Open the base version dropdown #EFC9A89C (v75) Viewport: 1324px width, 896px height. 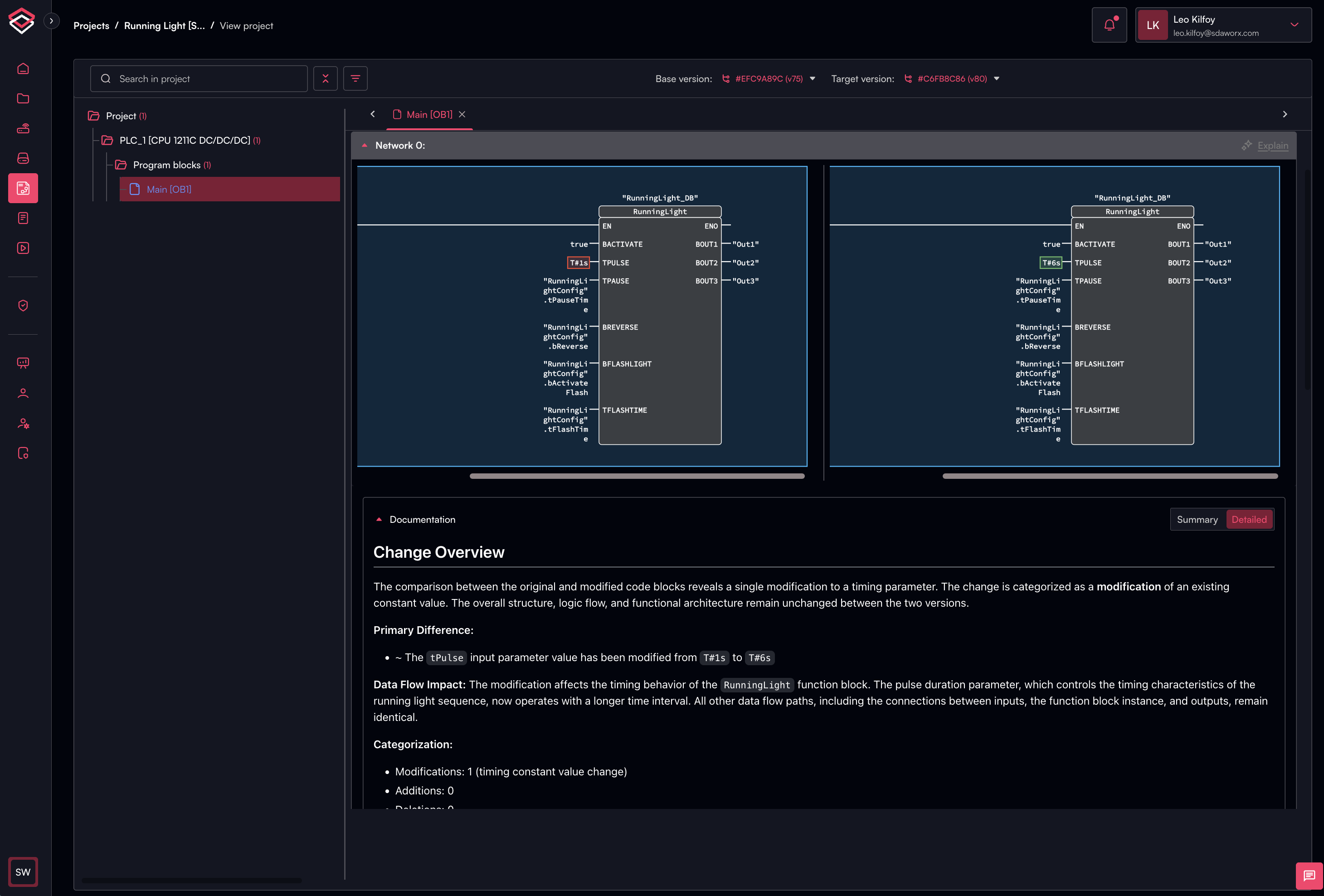point(768,78)
